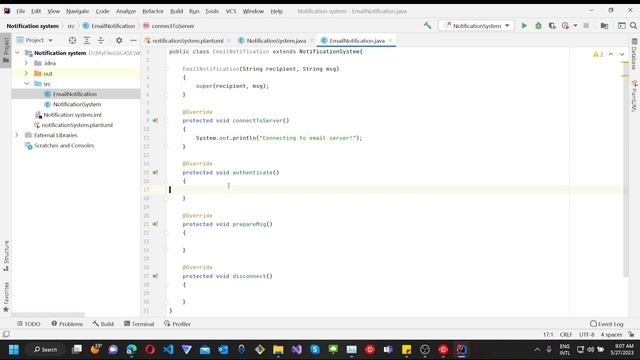Click override gutter icon beside disconnect
640x360 pixels.
(155, 276)
